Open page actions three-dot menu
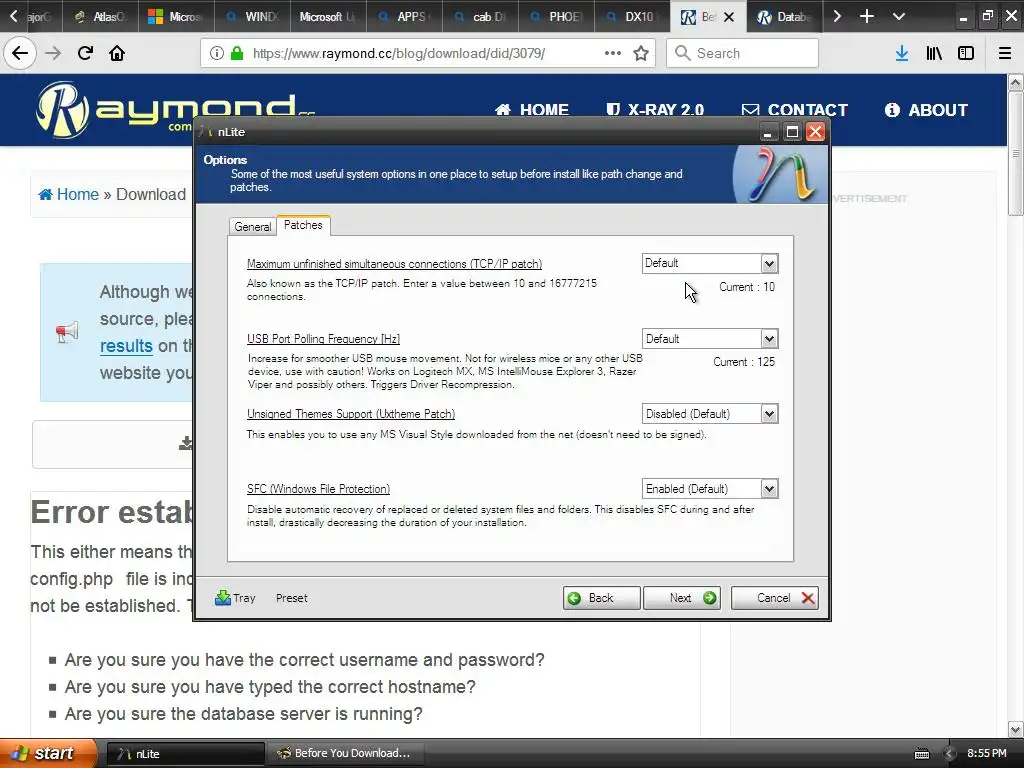 [x=613, y=53]
